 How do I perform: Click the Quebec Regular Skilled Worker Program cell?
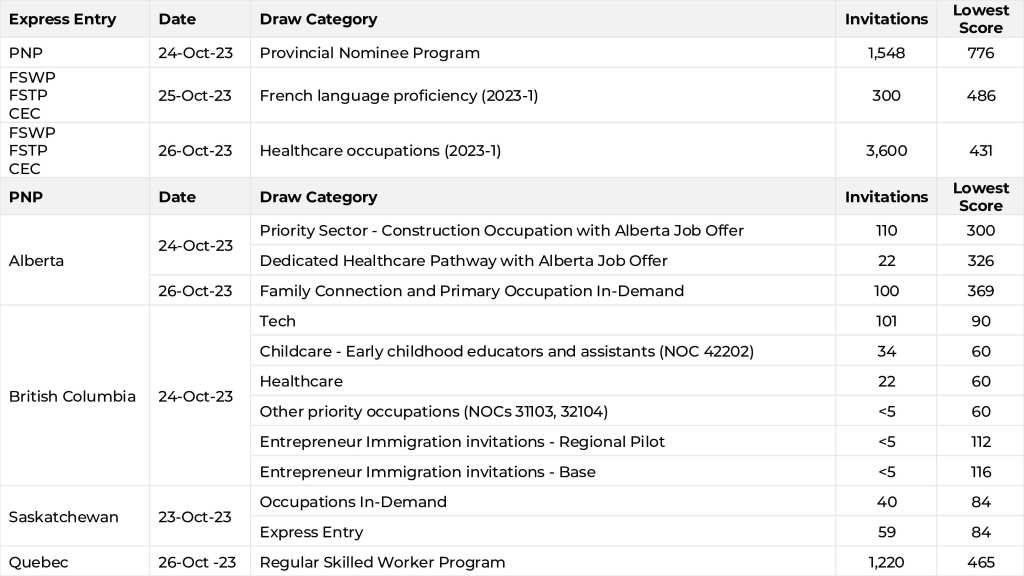point(382,562)
